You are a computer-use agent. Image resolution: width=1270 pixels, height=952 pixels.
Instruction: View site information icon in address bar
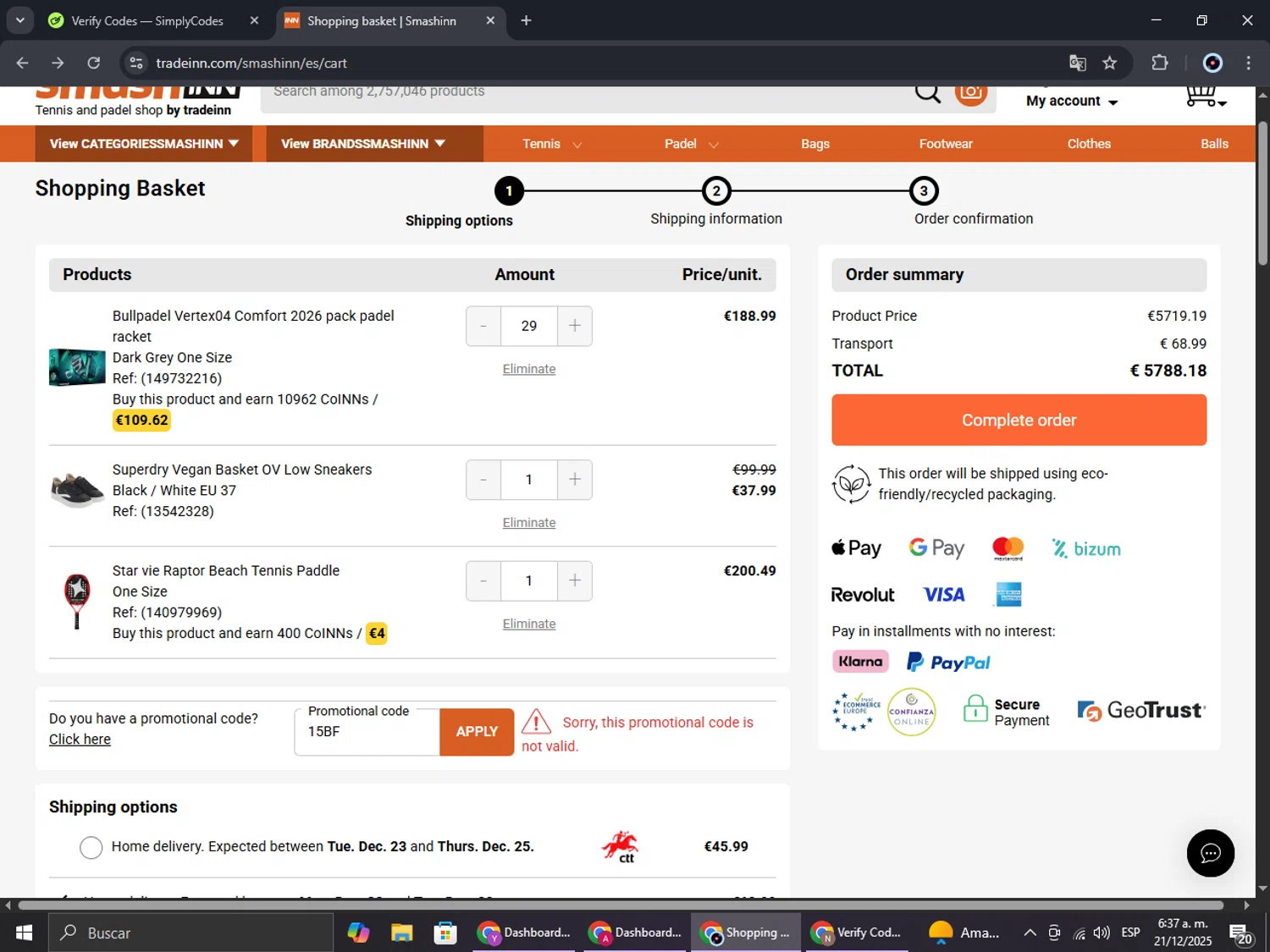click(x=135, y=63)
